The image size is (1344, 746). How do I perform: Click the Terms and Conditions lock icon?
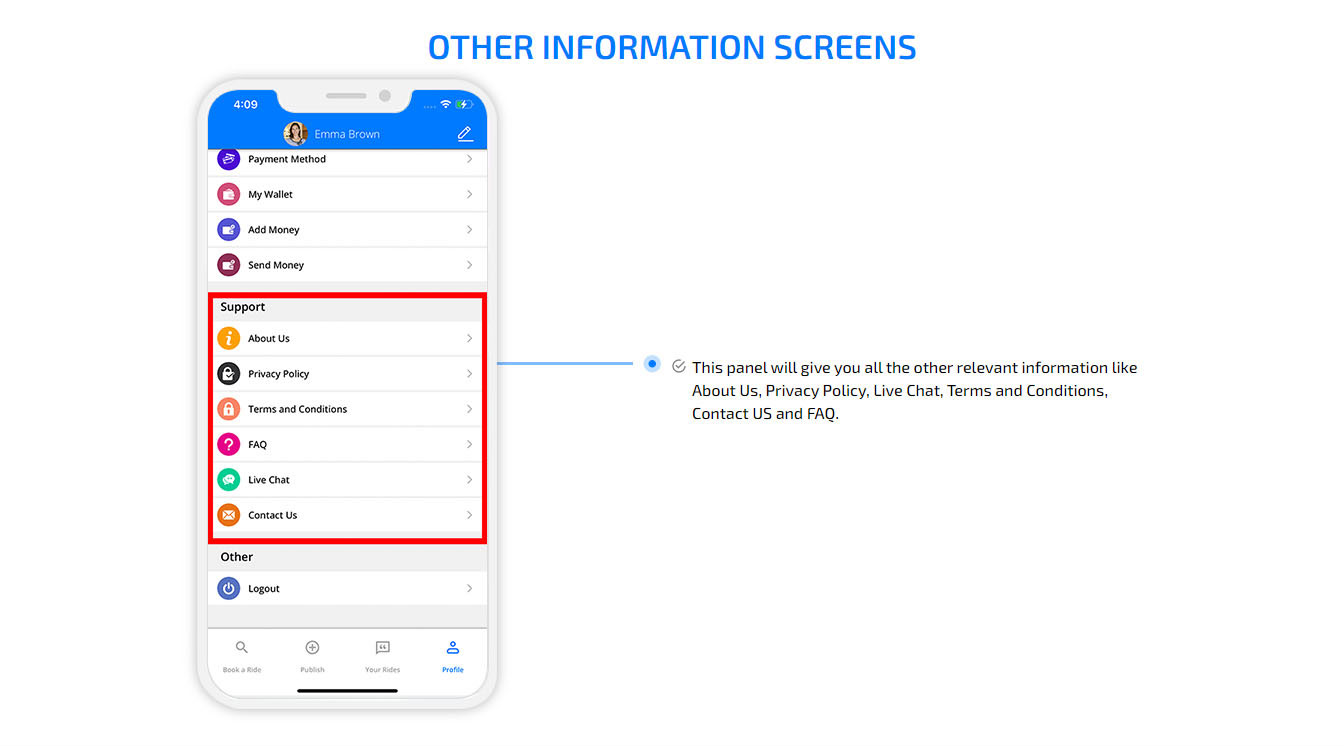[x=229, y=409]
